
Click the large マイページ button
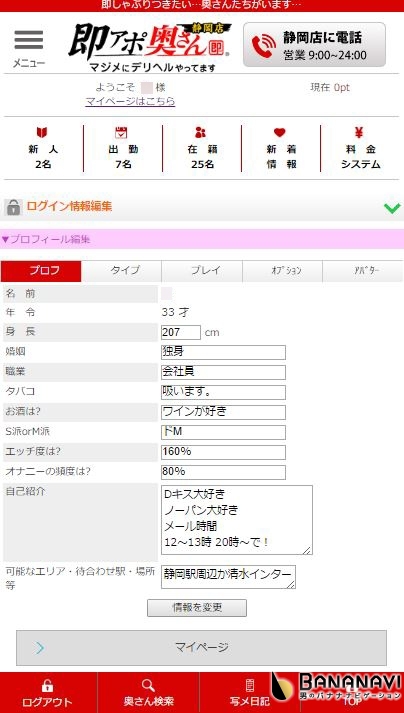pyautogui.click(x=202, y=648)
